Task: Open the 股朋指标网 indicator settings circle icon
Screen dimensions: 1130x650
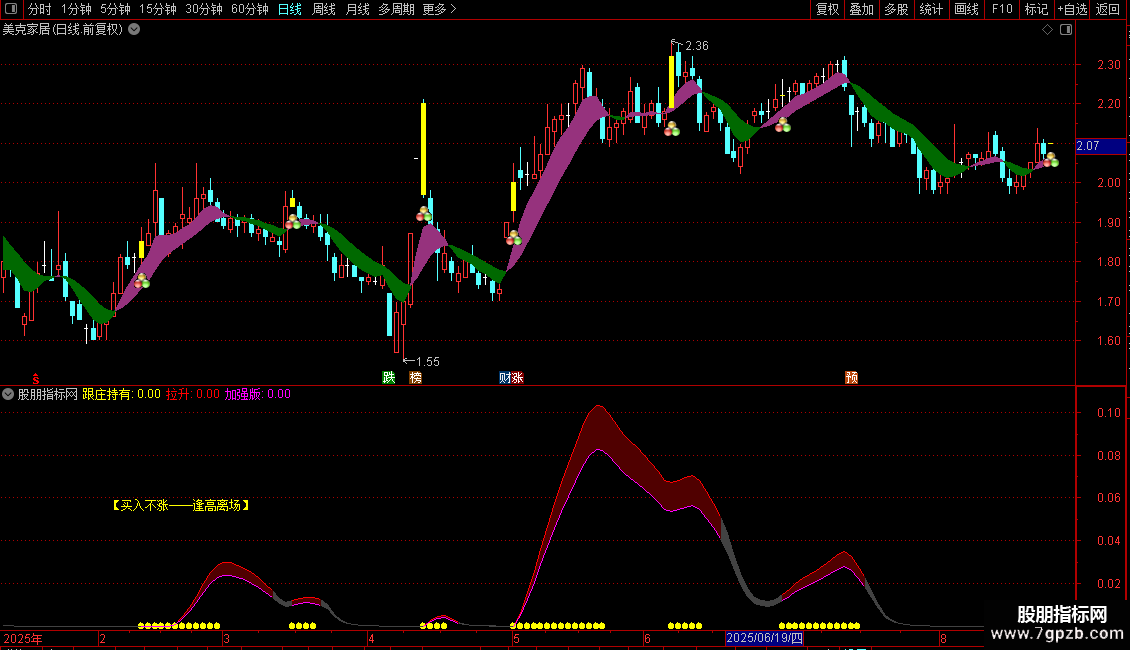Action: [x=8, y=394]
